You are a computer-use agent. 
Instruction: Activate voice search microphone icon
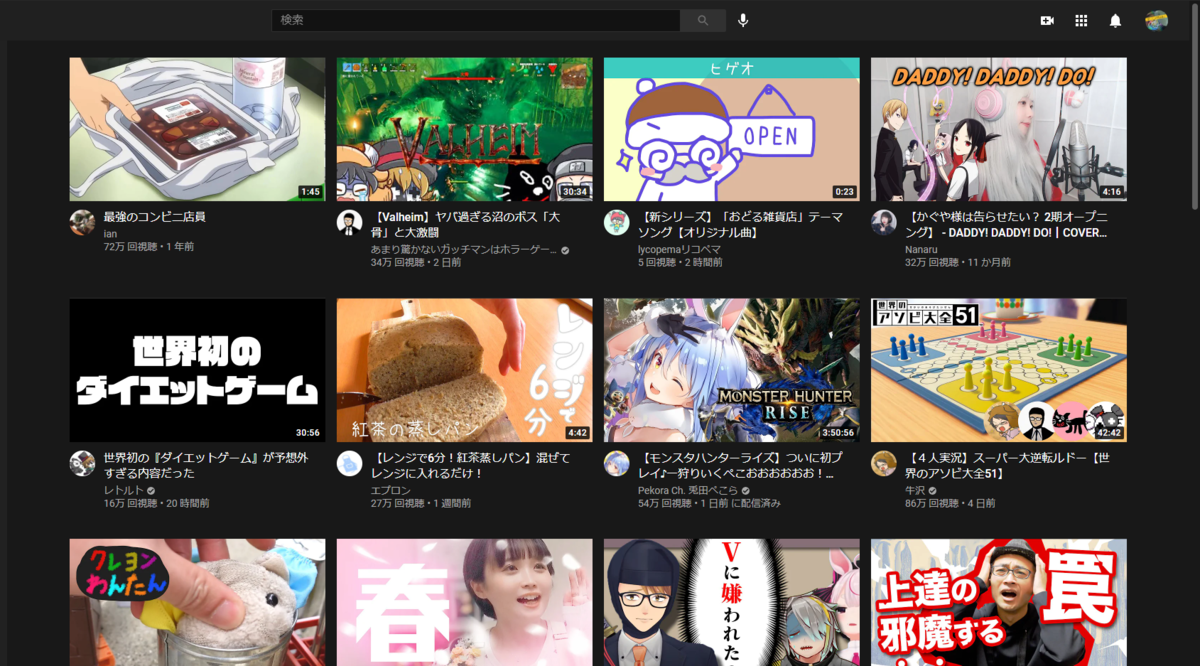click(743, 20)
